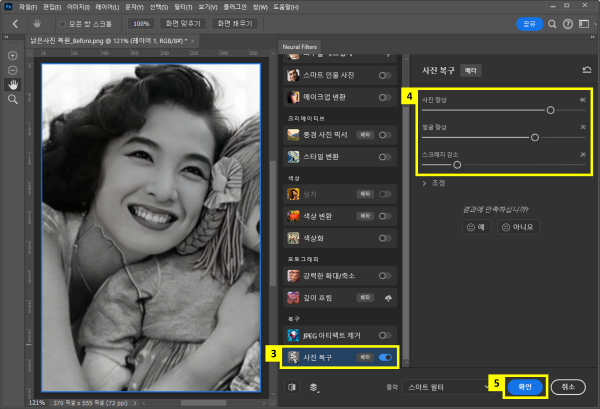Click the before/after preview icon
This screenshot has height=409, width=600.
click(292, 385)
